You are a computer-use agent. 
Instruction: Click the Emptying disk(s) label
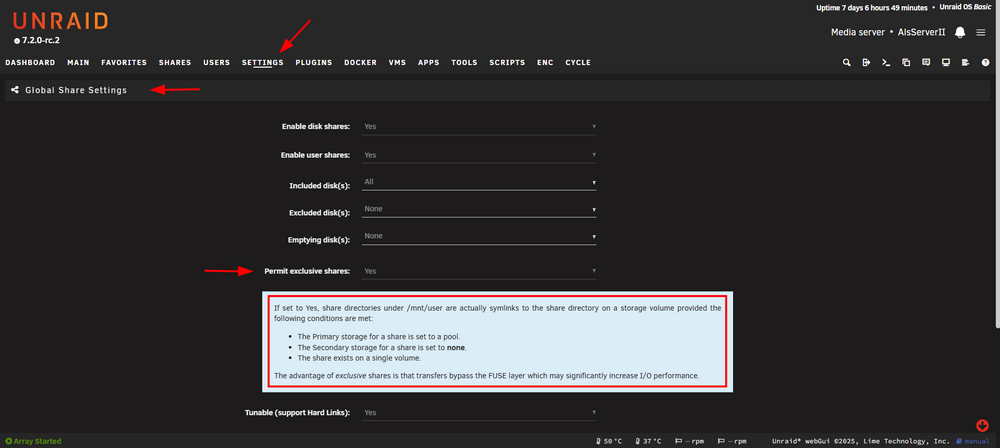[x=319, y=240]
